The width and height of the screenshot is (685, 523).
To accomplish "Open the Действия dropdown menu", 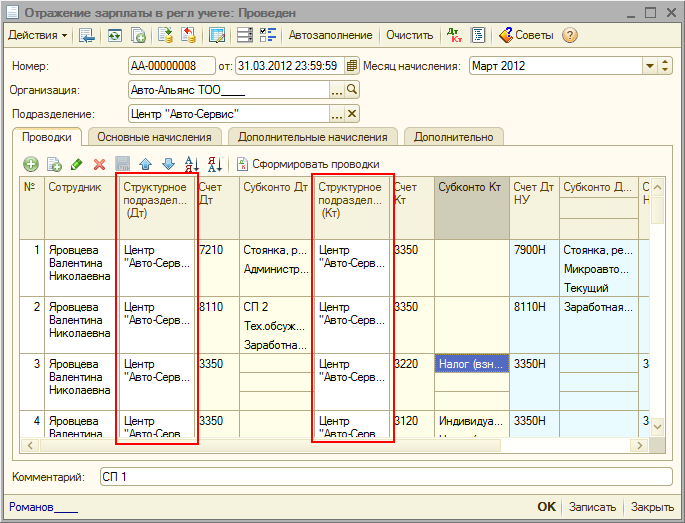I will tap(37, 35).
